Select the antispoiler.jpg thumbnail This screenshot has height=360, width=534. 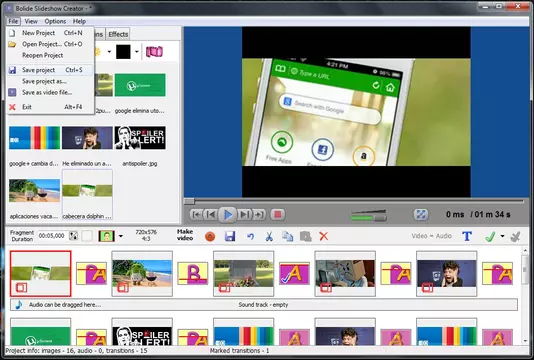coord(140,138)
